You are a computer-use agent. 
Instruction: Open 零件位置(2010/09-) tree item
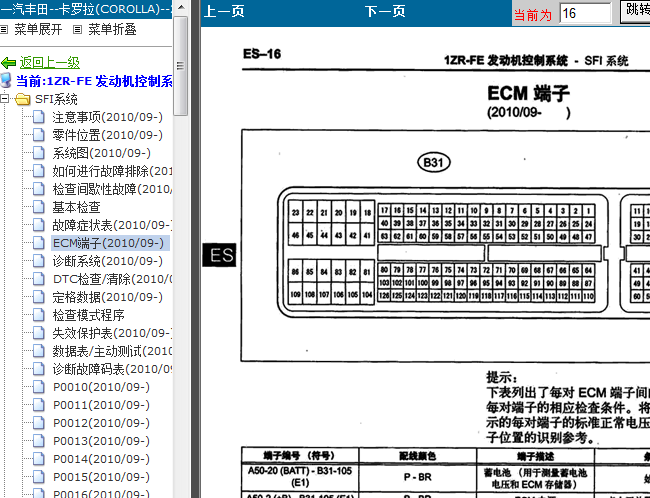tap(107, 135)
